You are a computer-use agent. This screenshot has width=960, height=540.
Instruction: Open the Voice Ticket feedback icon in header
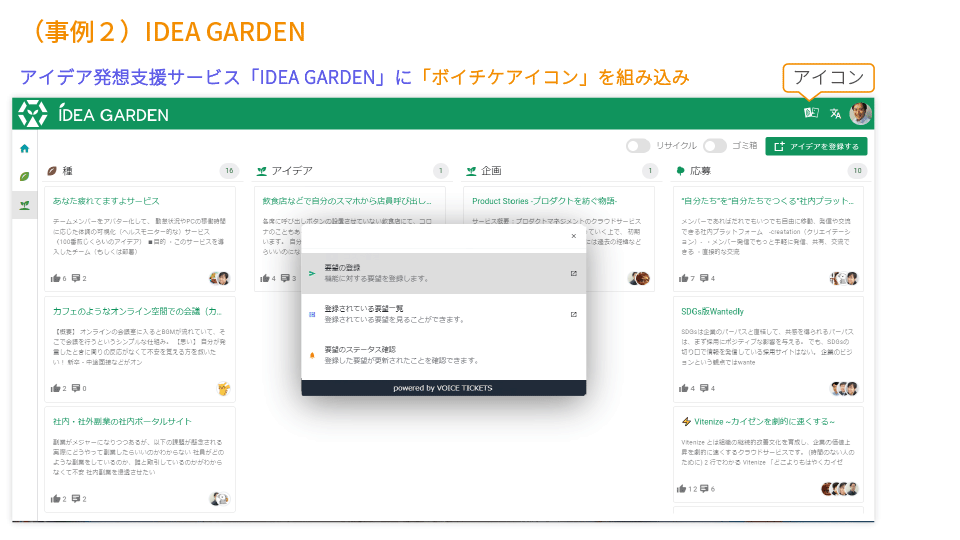[x=811, y=113]
